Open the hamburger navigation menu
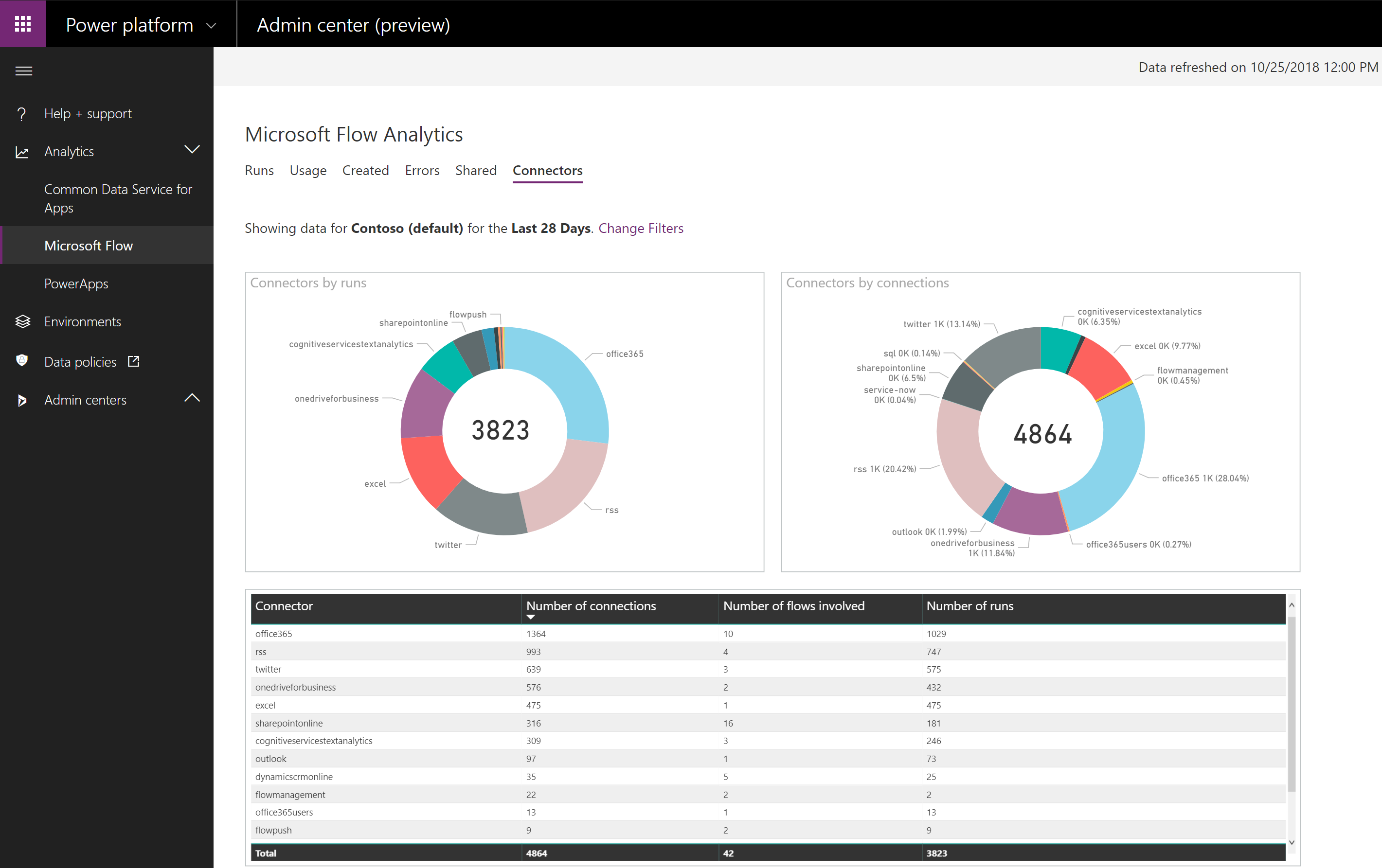This screenshot has height=868, width=1382. coord(24,70)
